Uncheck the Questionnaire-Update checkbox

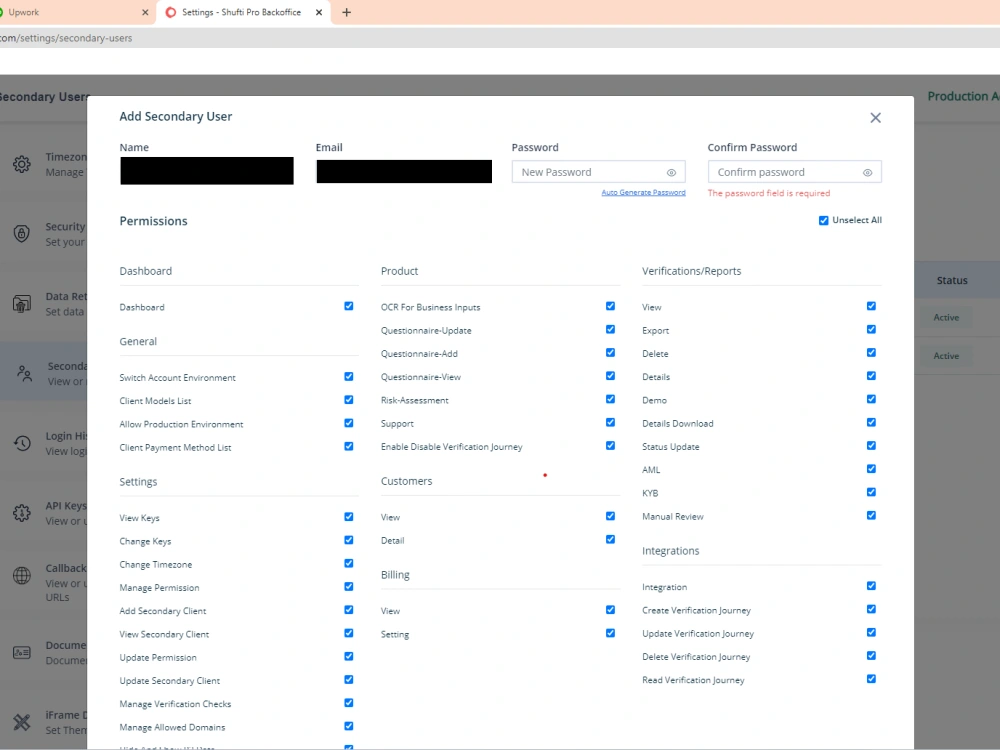[x=610, y=330]
